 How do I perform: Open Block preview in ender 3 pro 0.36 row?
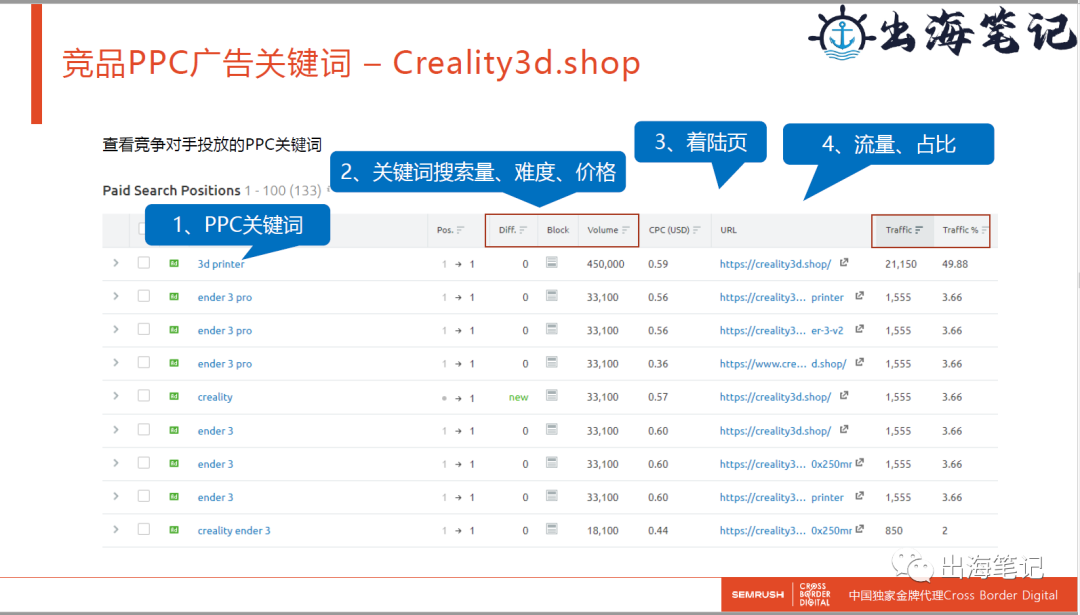(x=552, y=362)
